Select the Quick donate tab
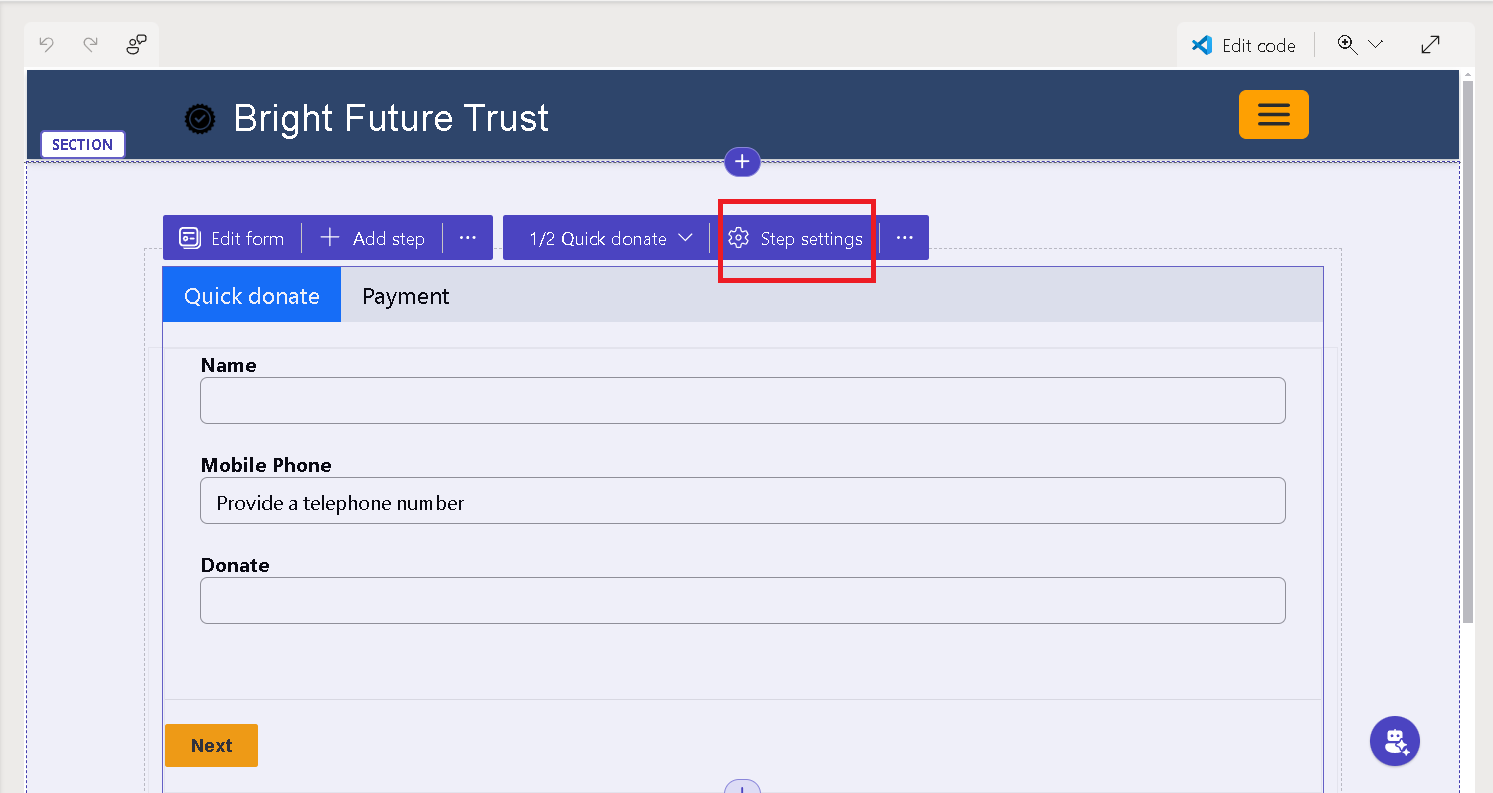Screen dimensions: 1493x793 point(252,296)
